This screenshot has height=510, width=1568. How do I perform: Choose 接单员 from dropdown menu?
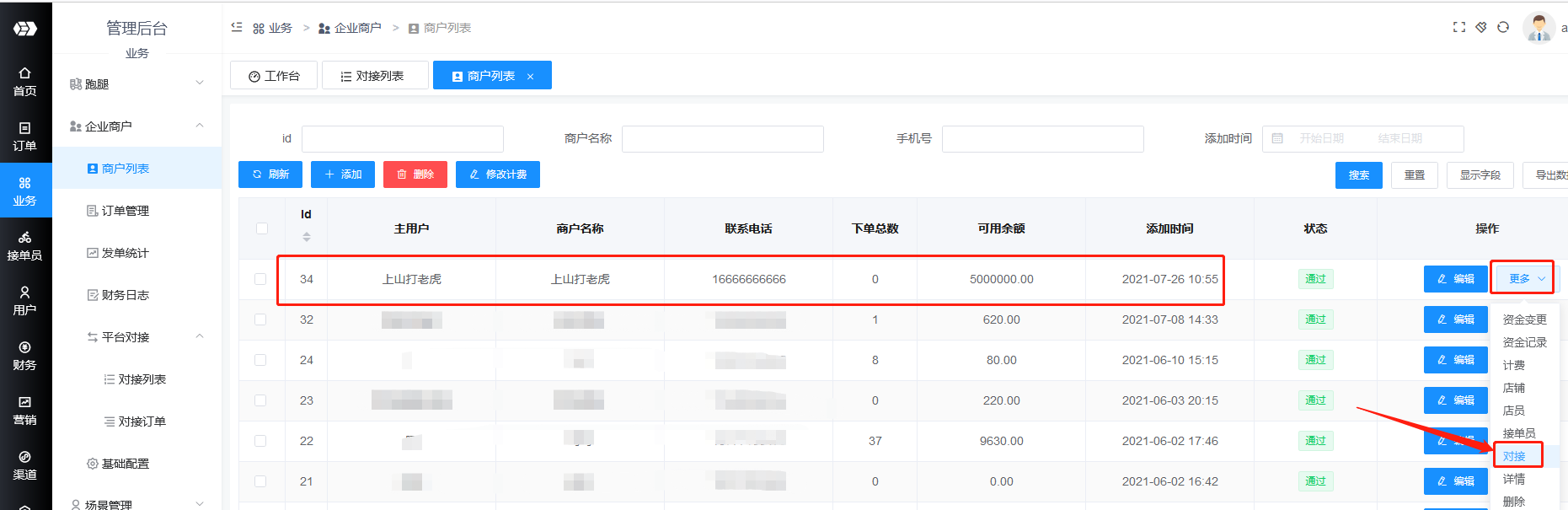pyautogui.click(x=1524, y=433)
